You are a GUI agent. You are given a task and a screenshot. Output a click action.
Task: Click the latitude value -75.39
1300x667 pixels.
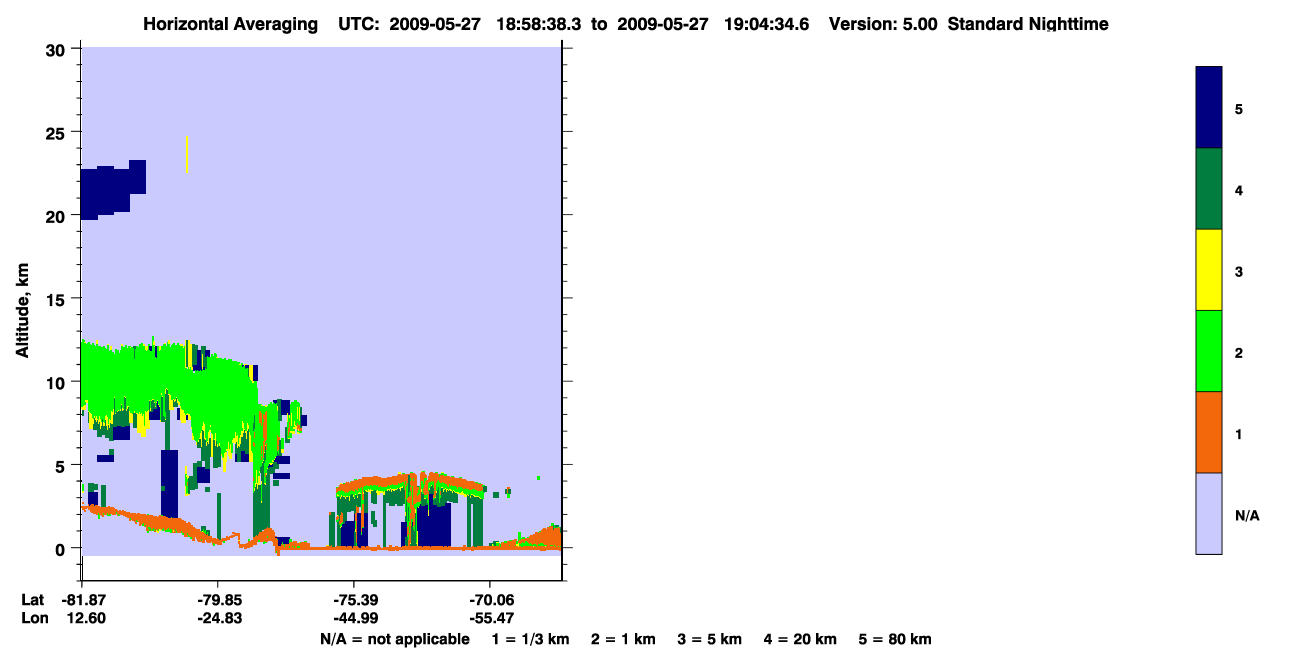[354, 600]
